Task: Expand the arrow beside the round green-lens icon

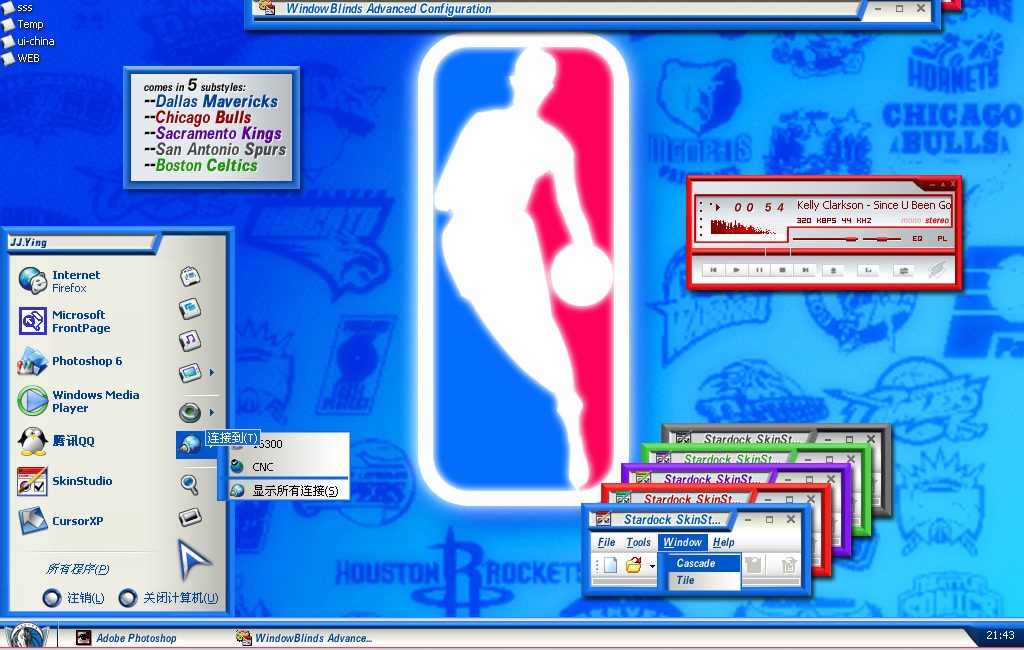Action: coord(212,412)
